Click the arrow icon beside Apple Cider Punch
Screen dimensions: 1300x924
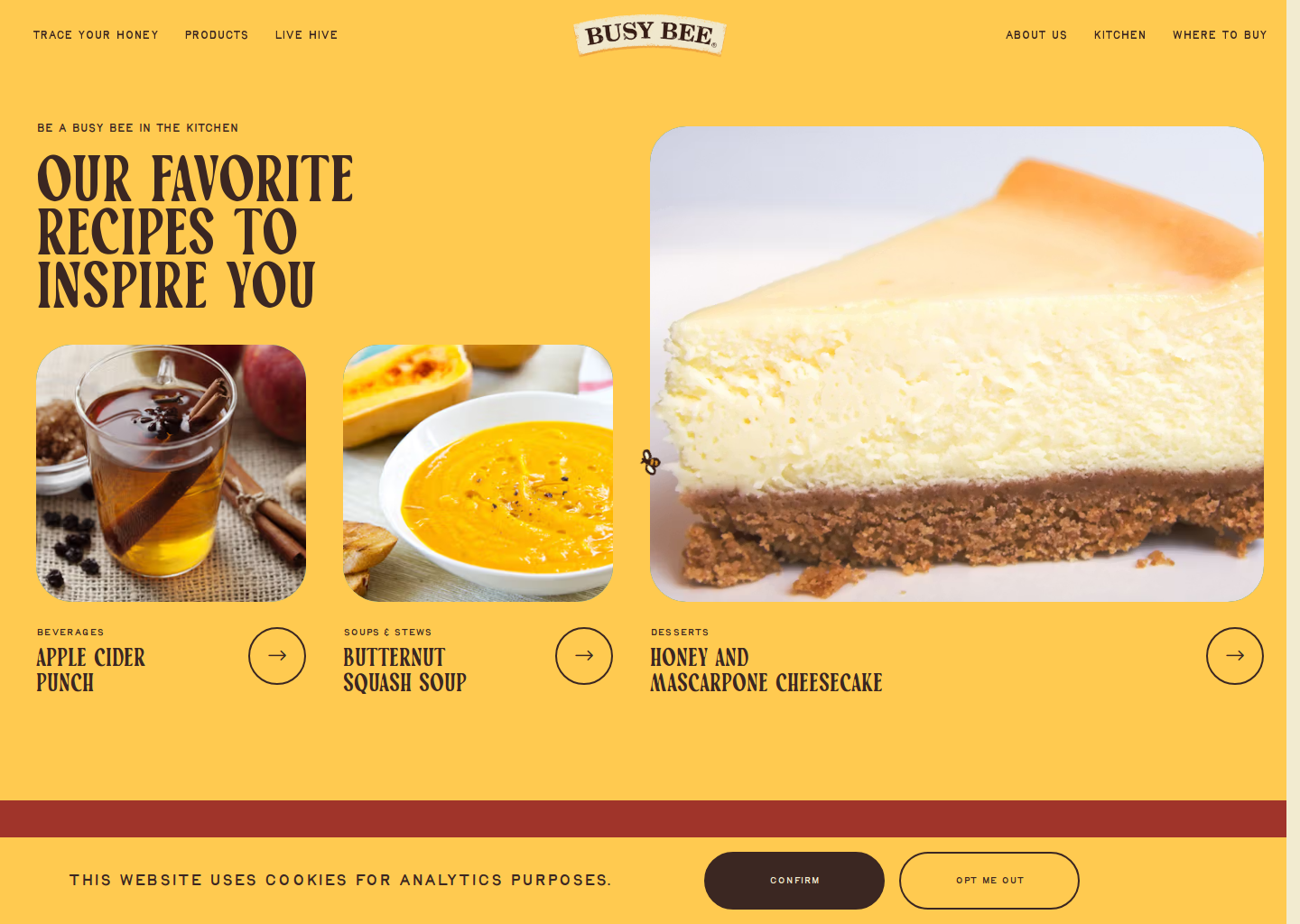click(x=277, y=656)
